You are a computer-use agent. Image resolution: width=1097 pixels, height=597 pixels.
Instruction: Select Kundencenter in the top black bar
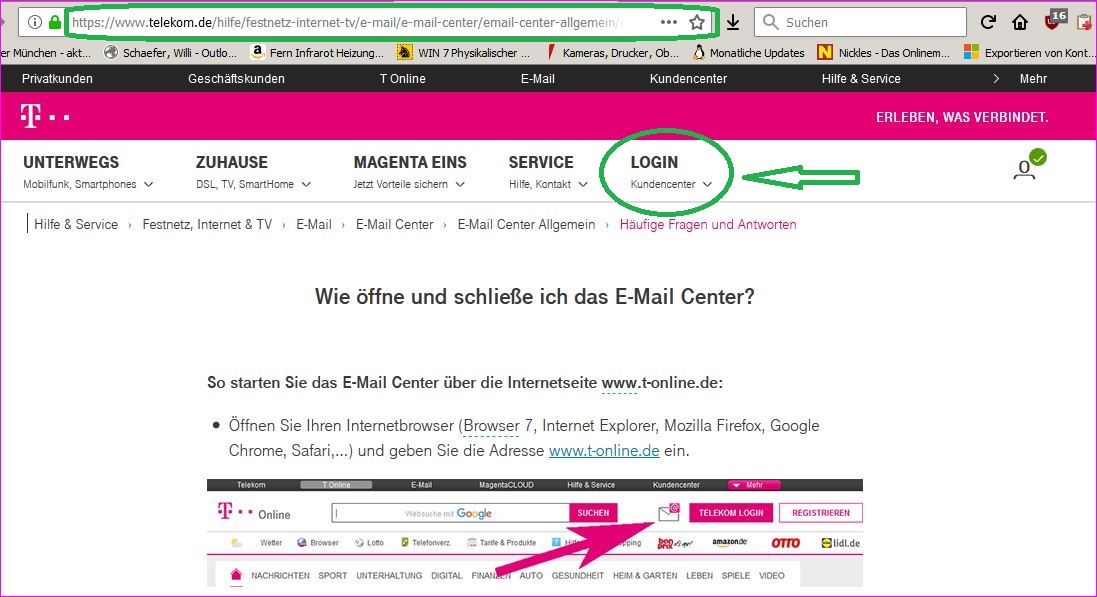688,78
